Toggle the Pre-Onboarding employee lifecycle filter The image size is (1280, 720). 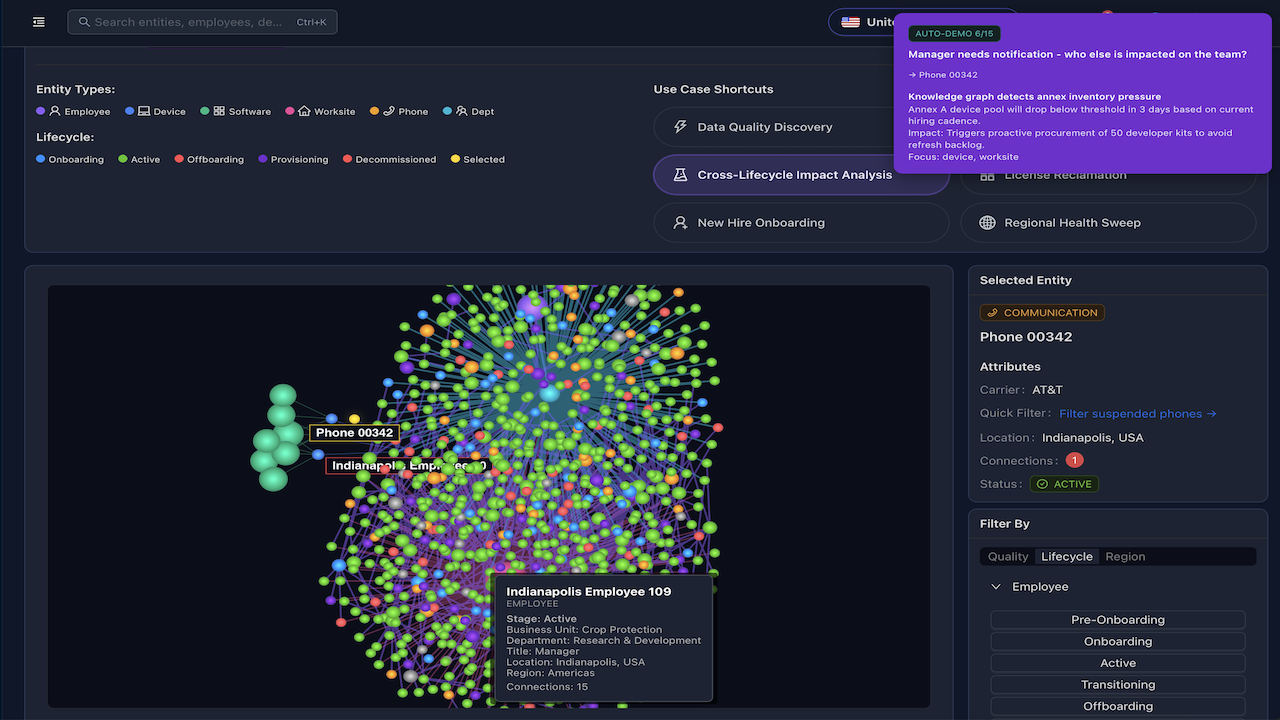pos(1117,620)
